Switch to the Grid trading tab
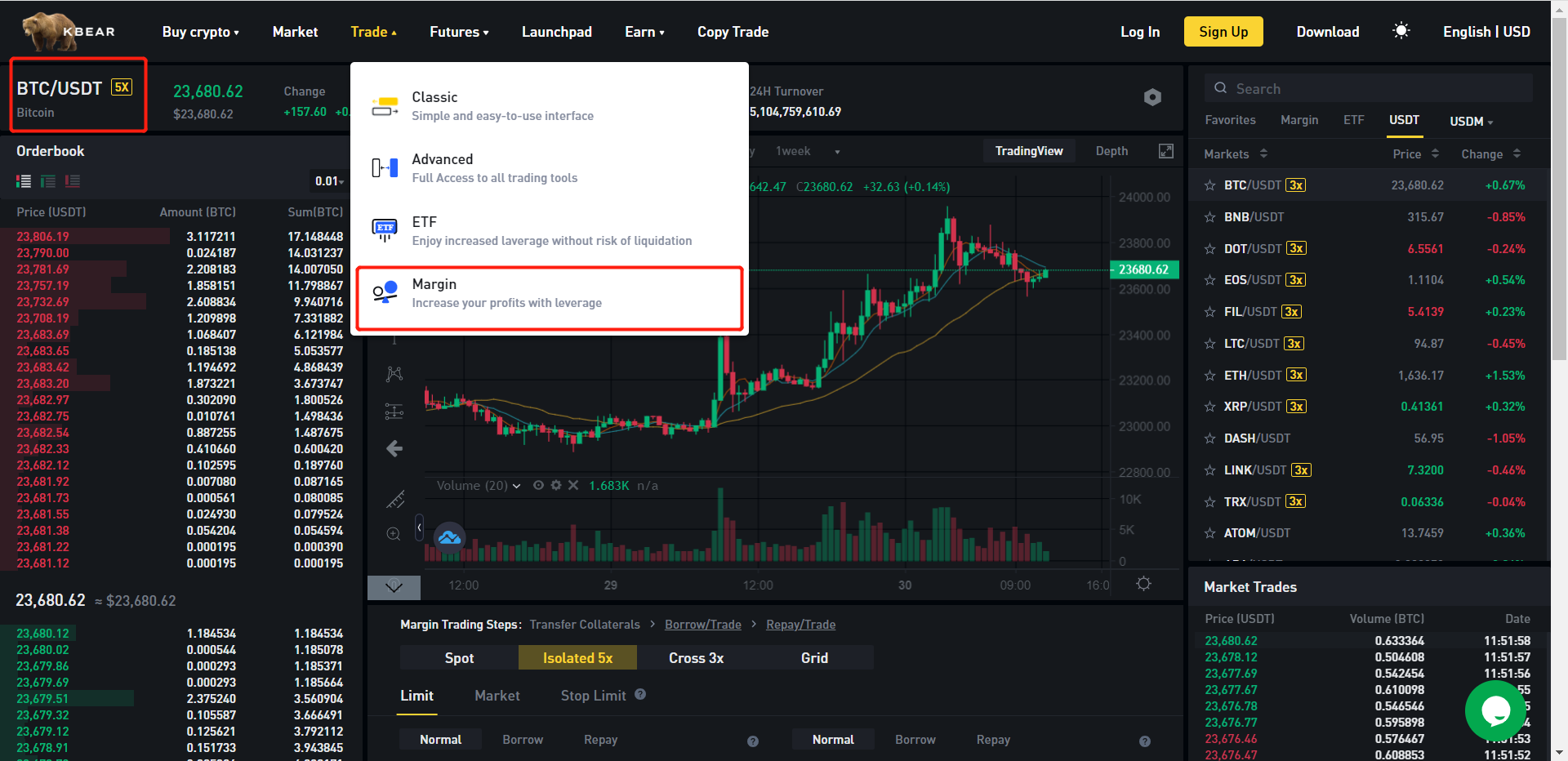1568x761 pixels. click(x=814, y=658)
